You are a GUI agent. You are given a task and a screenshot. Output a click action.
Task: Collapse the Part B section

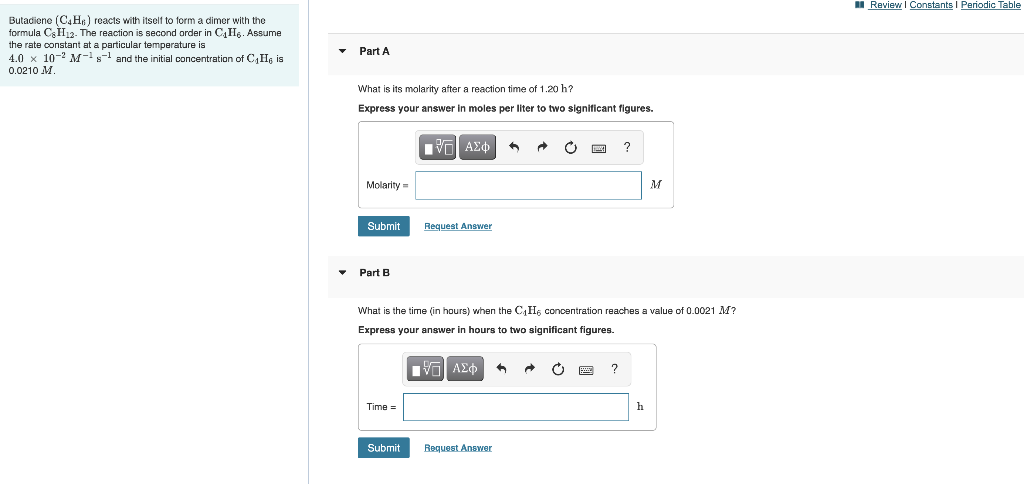coord(342,273)
